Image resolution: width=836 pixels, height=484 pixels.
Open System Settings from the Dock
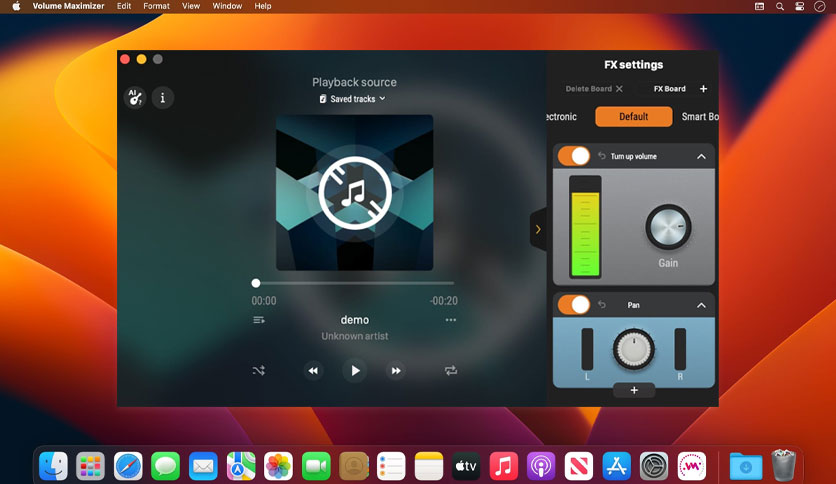654,466
